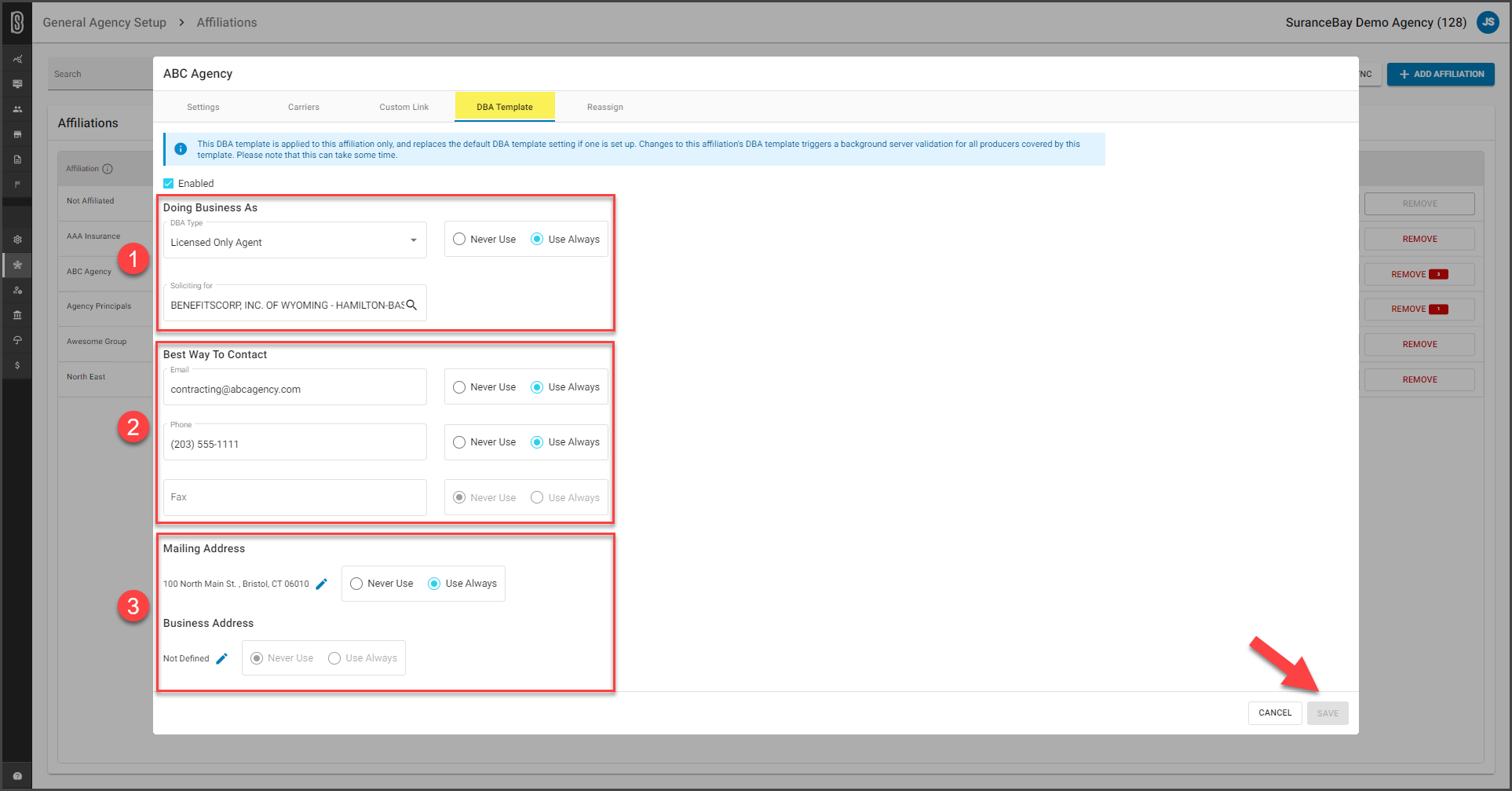Select Never Use for Mailing Address
The image size is (1512, 791).
(x=356, y=584)
